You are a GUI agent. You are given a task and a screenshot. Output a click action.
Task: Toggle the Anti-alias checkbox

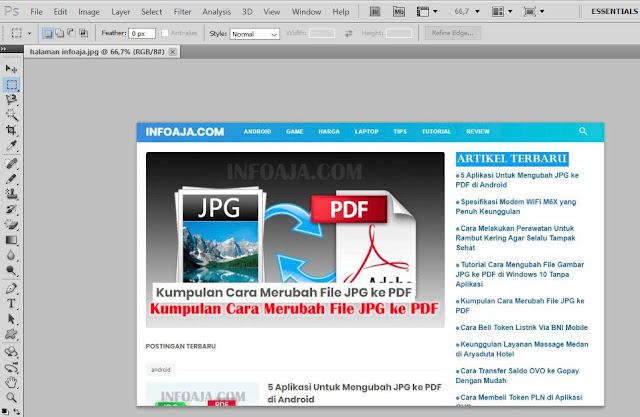click(164, 33)
